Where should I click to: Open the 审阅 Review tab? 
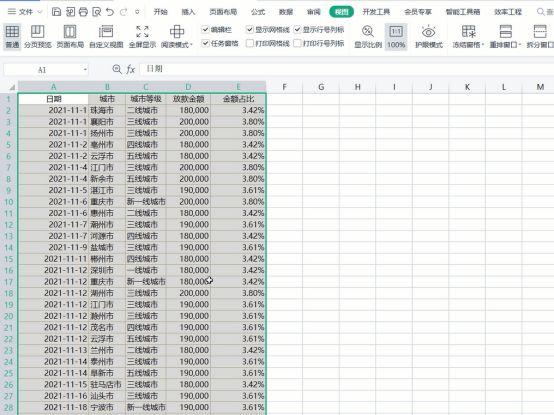314,12
